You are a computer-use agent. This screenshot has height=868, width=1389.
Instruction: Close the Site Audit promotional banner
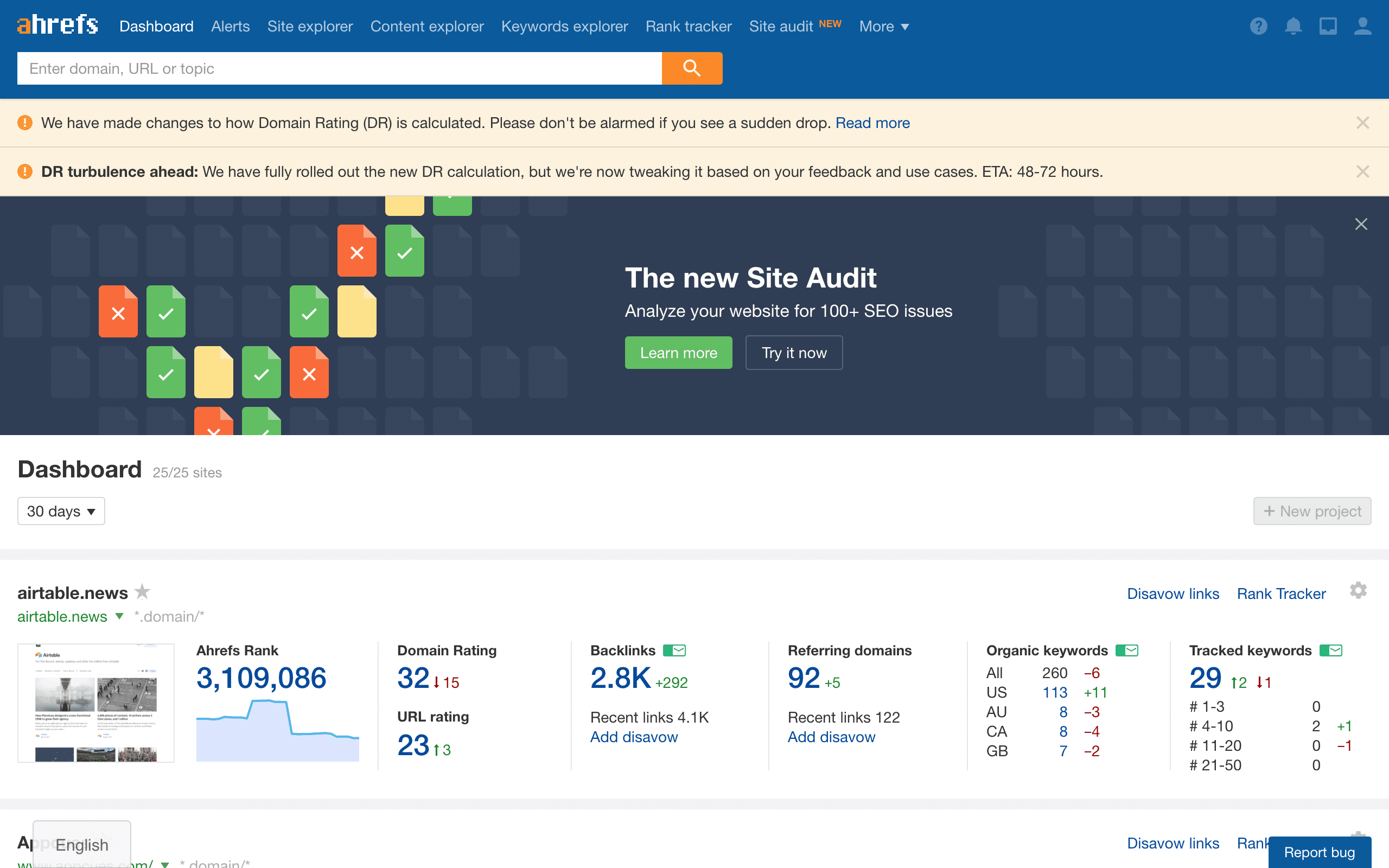1361,224
